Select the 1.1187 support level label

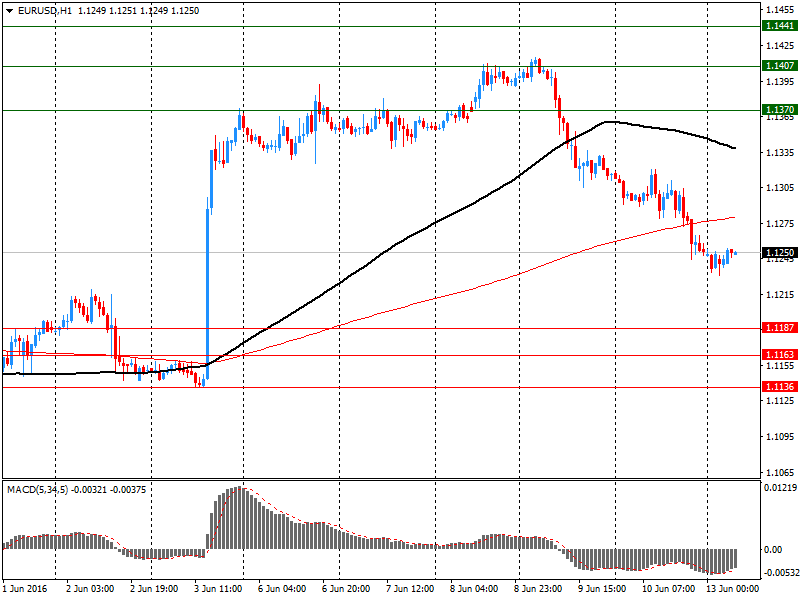780,328
